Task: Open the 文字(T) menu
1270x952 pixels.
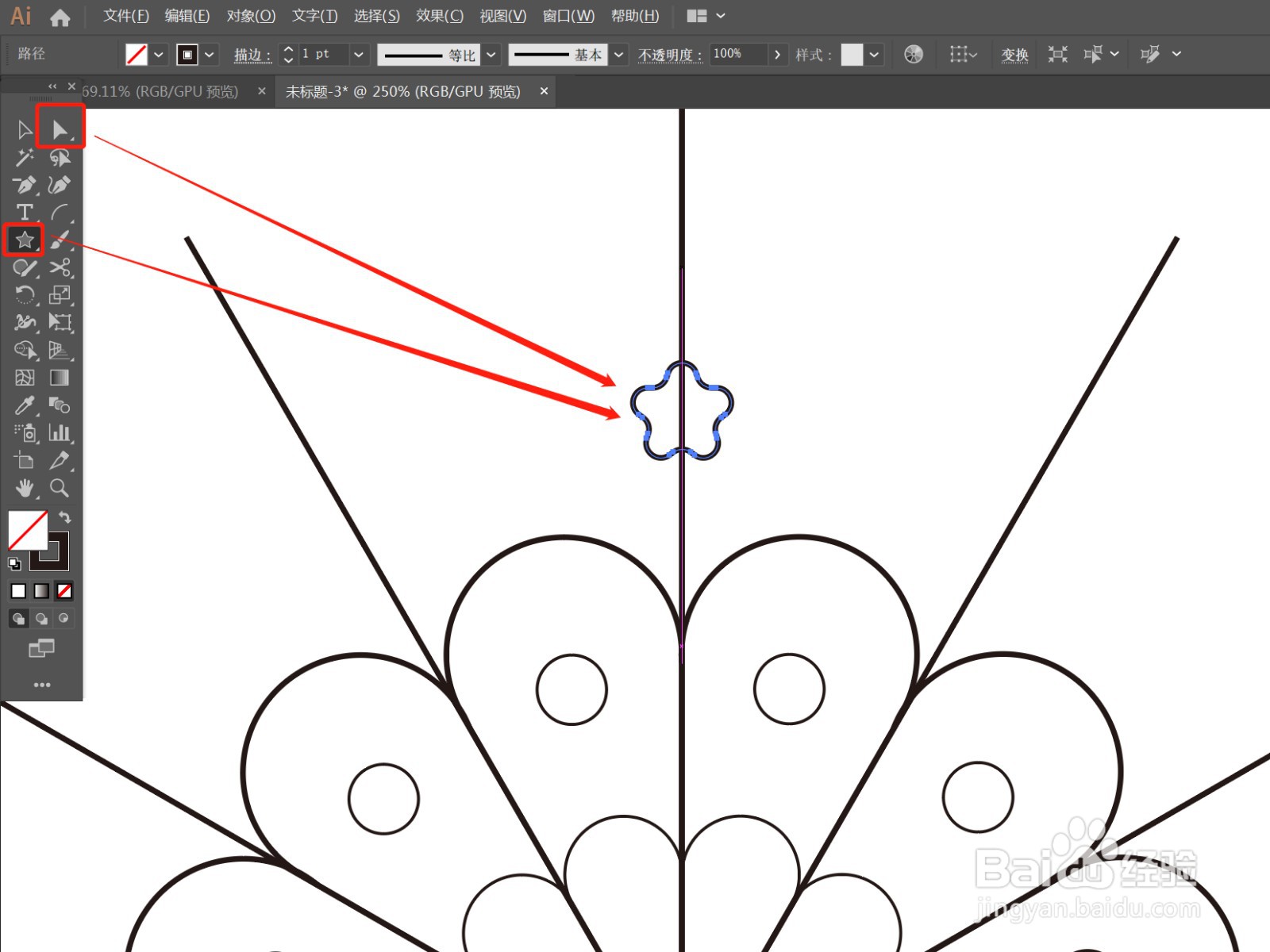Action: 314,16
